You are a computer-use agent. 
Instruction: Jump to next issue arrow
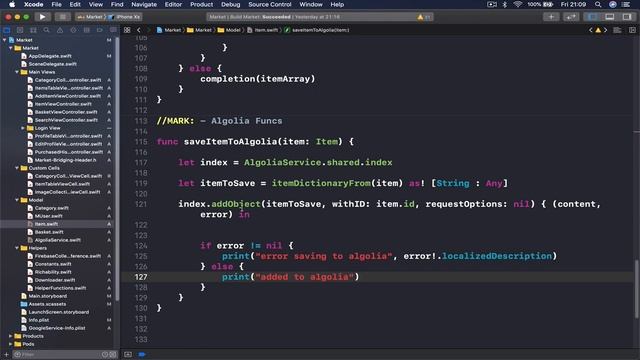tap(605, 30)
